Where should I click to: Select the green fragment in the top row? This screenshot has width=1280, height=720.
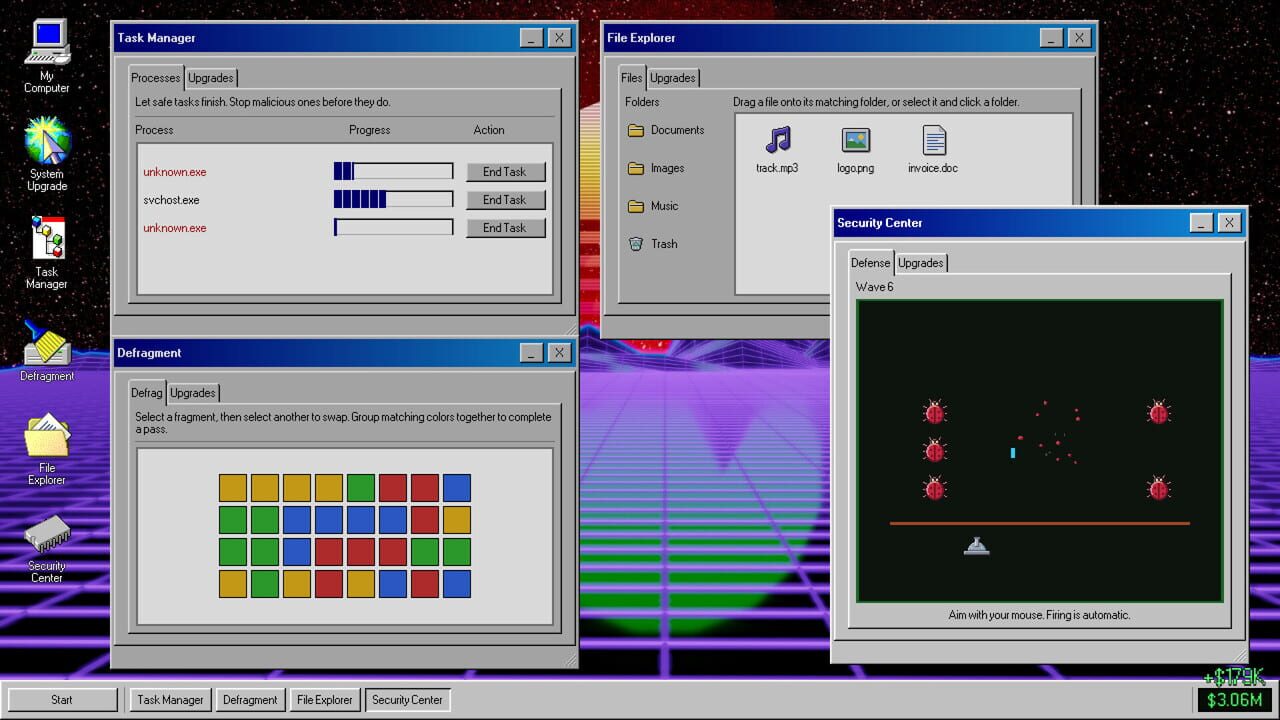click(361, 488)
